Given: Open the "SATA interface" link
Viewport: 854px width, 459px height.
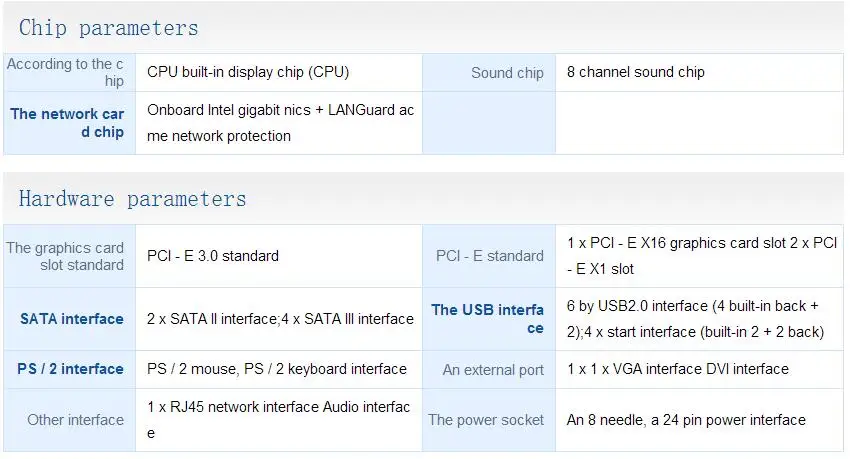Looking at the screenshot, I should [72, 319].
